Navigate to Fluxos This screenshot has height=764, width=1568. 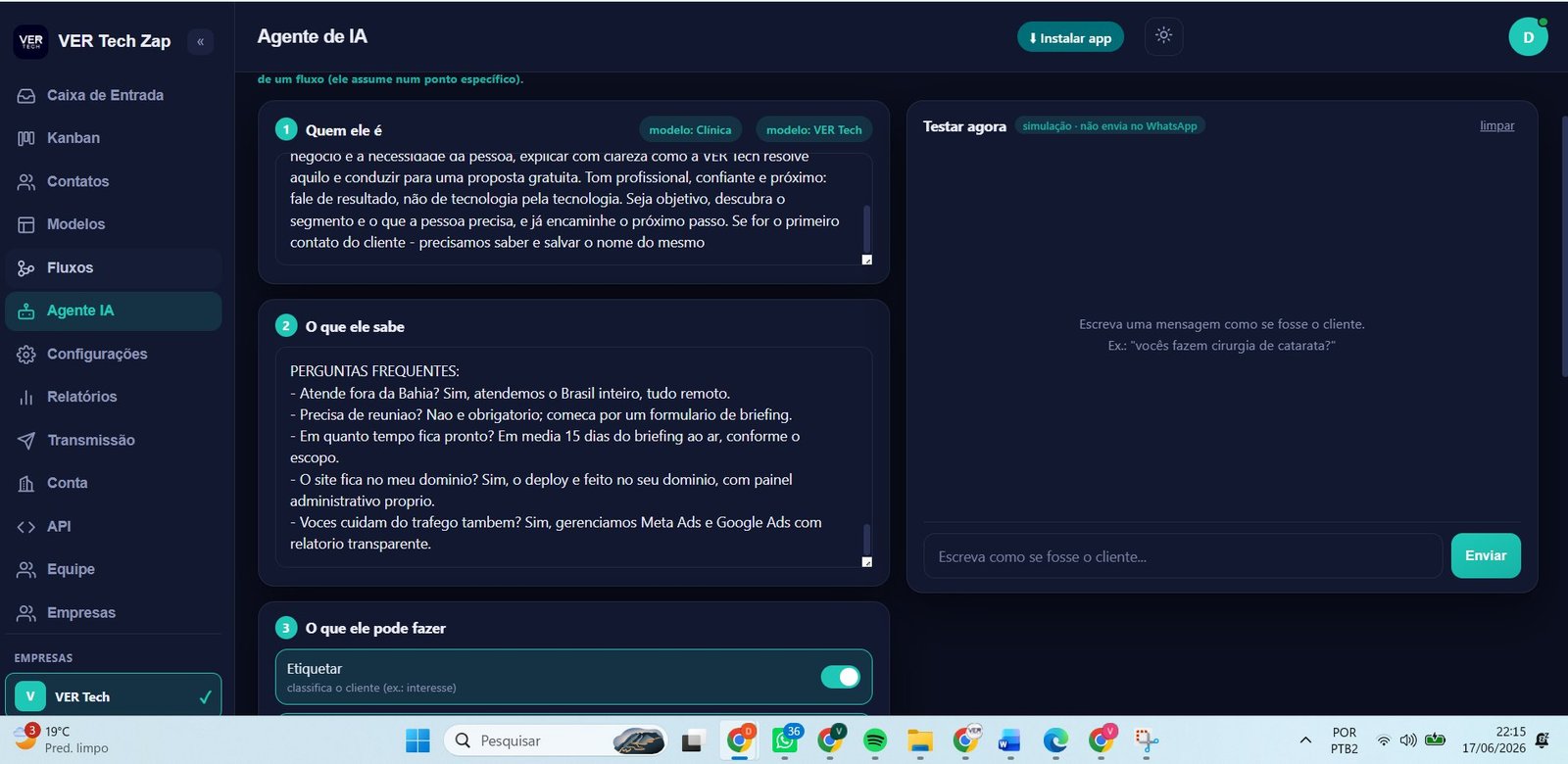[x=113, y=267]
